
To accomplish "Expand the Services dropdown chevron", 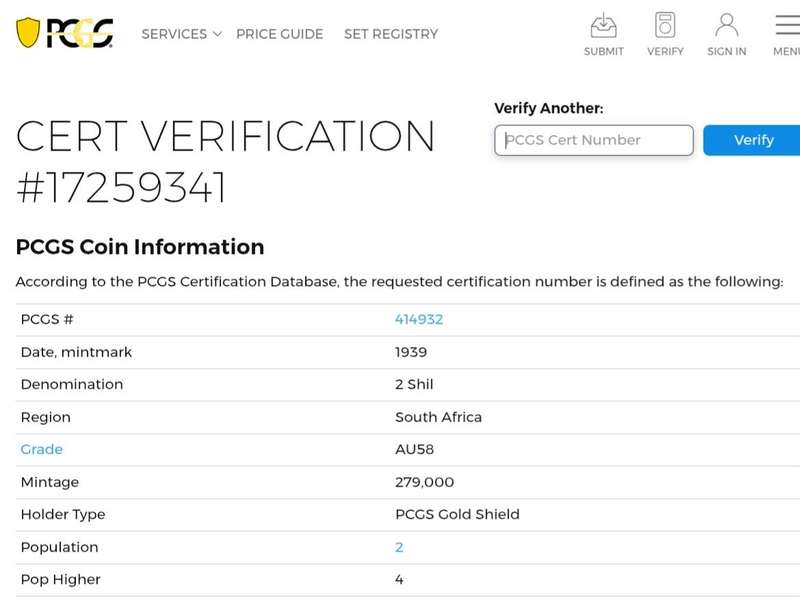I will coord(217,34).
